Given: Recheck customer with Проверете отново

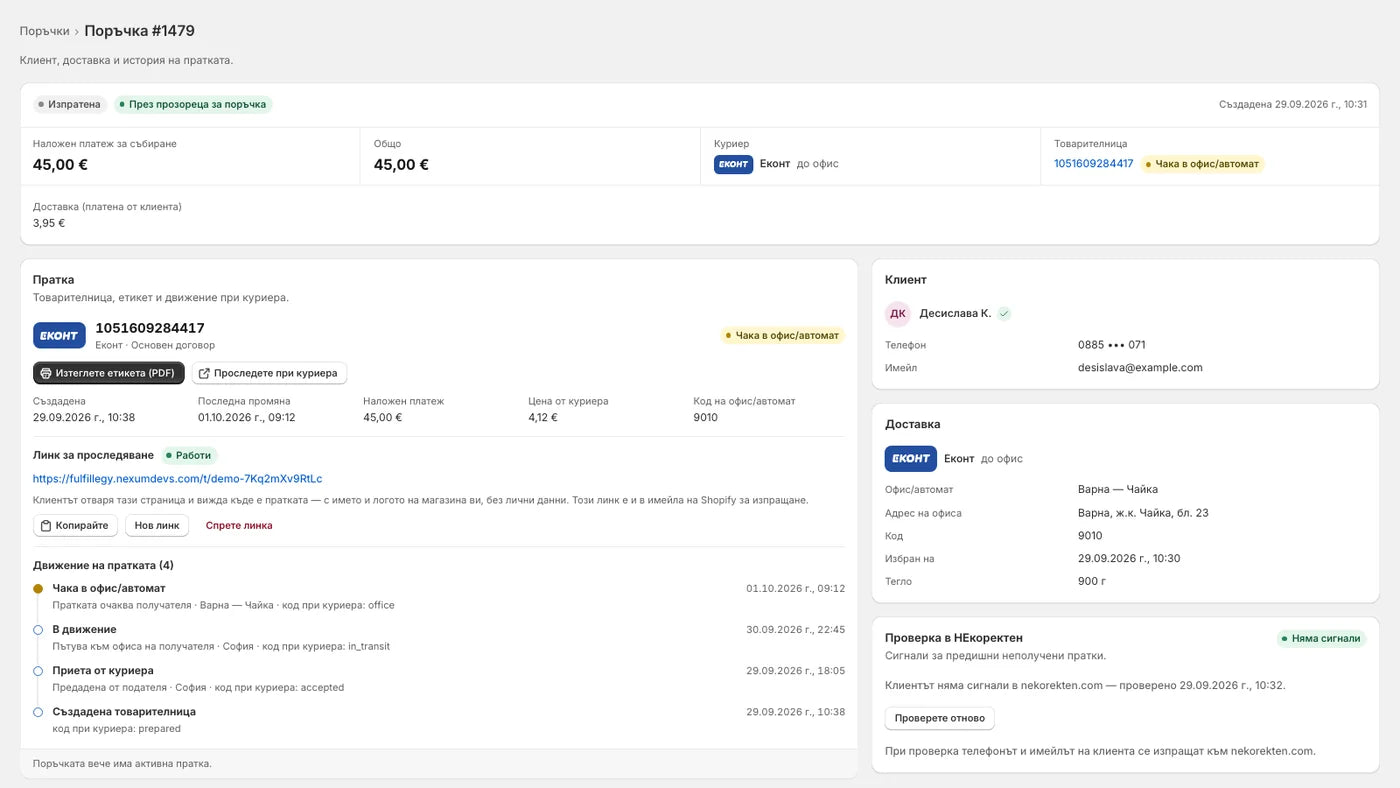Looking at the screenshot, I should (940, 718).
